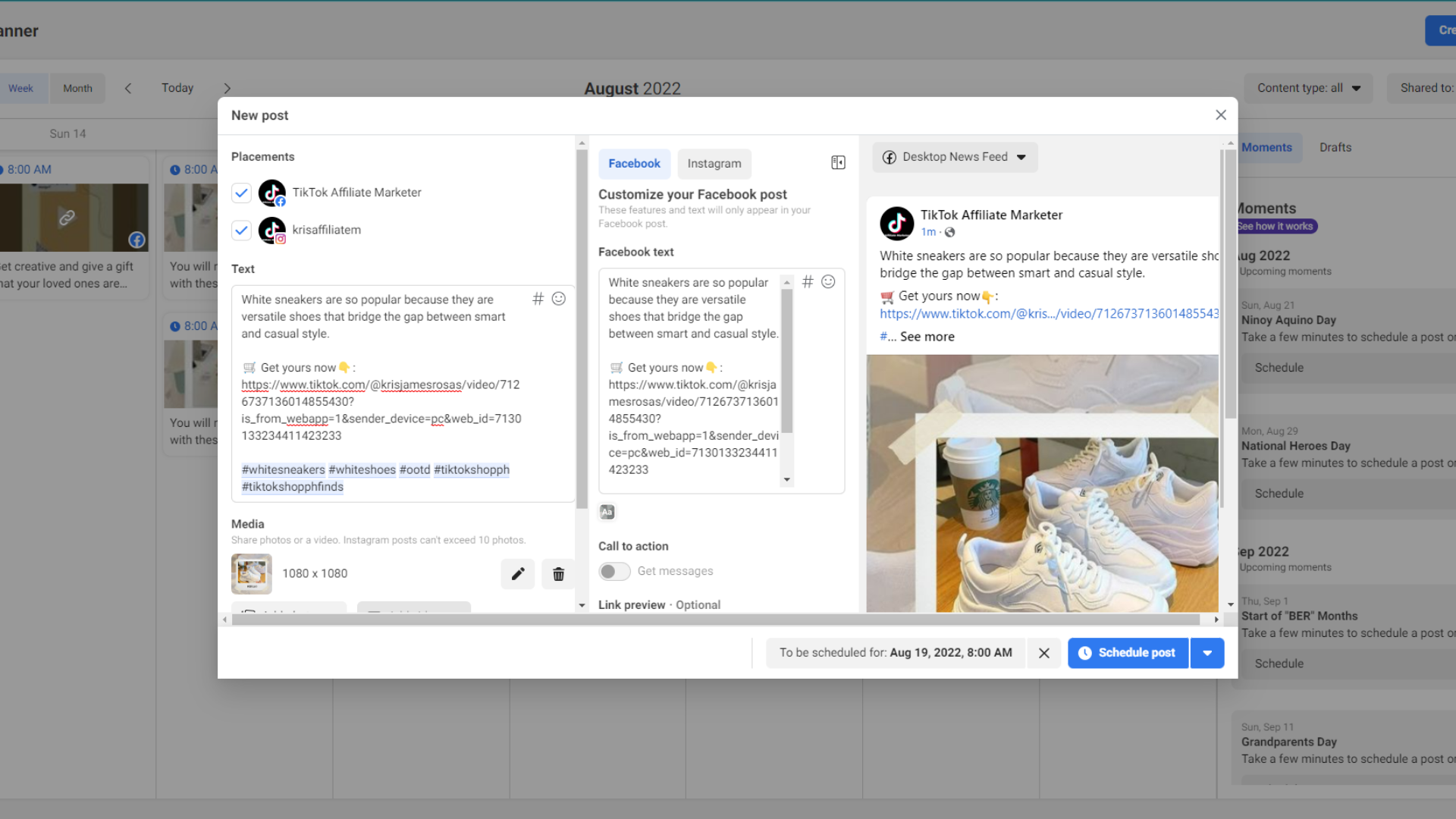Enable the Get messages toggle
1456x819 pixels.
pyautogui.click(x=614, y=571)
